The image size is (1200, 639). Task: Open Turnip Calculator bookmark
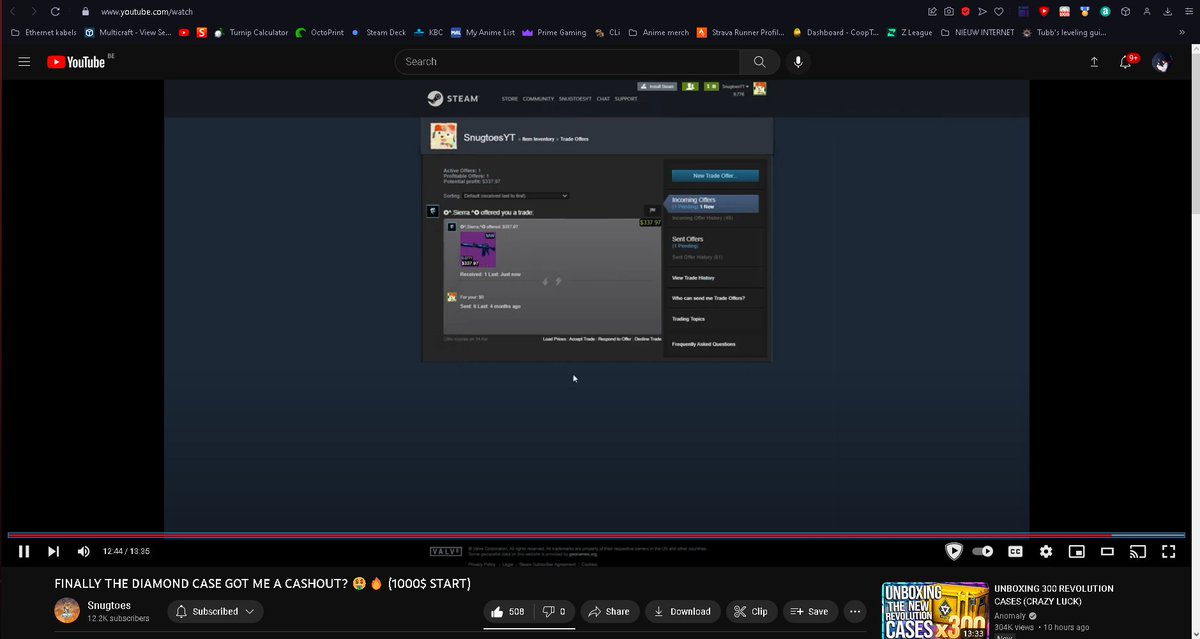(251, 32)
